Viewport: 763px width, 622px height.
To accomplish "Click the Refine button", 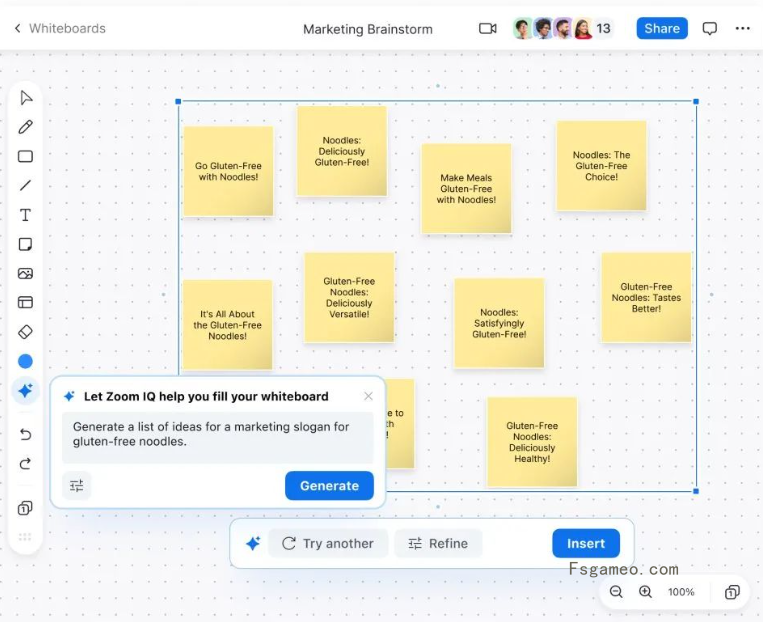I will (438, 543).
